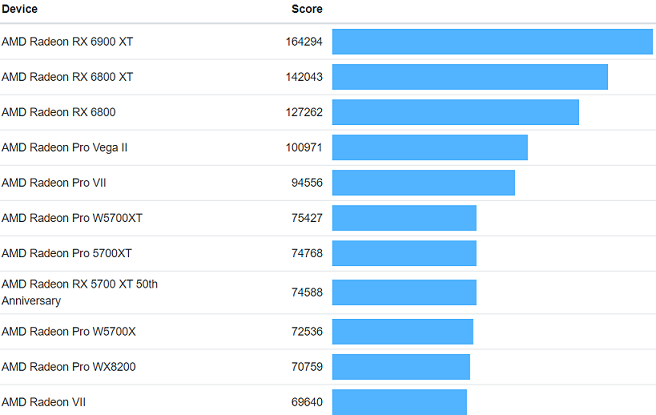Select the blue bar for Radeon Pro Vega II
Viewport: 656px width, 415px height.
pos(430,147)
